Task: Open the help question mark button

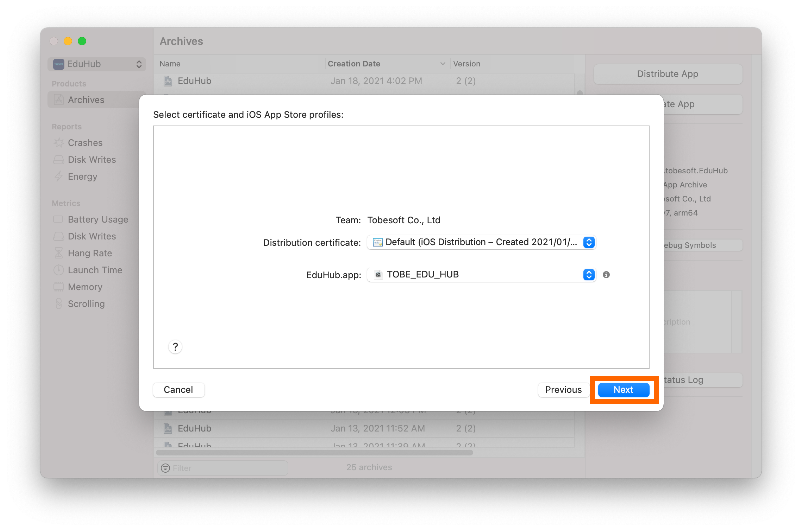Action: pyautogui.click(x=175, y=347)
